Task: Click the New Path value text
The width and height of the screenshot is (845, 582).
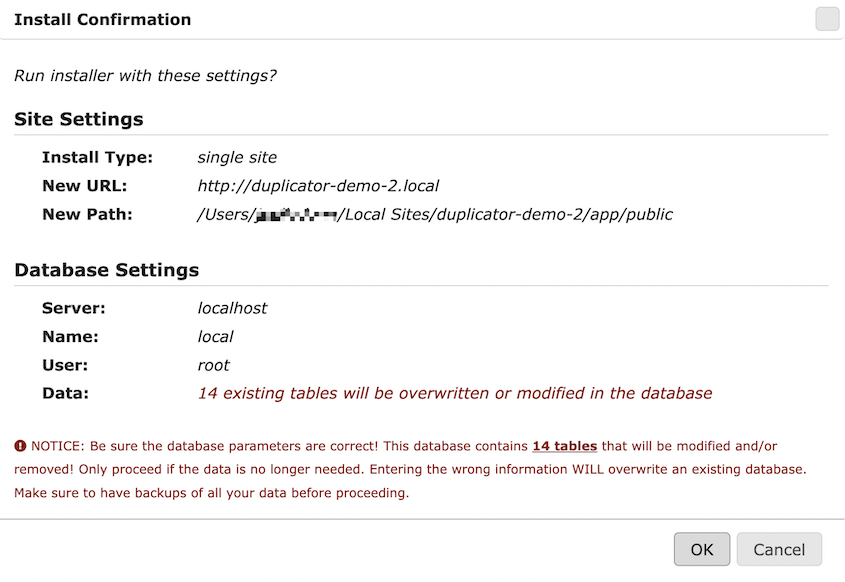Action: [x=435, y=214]
